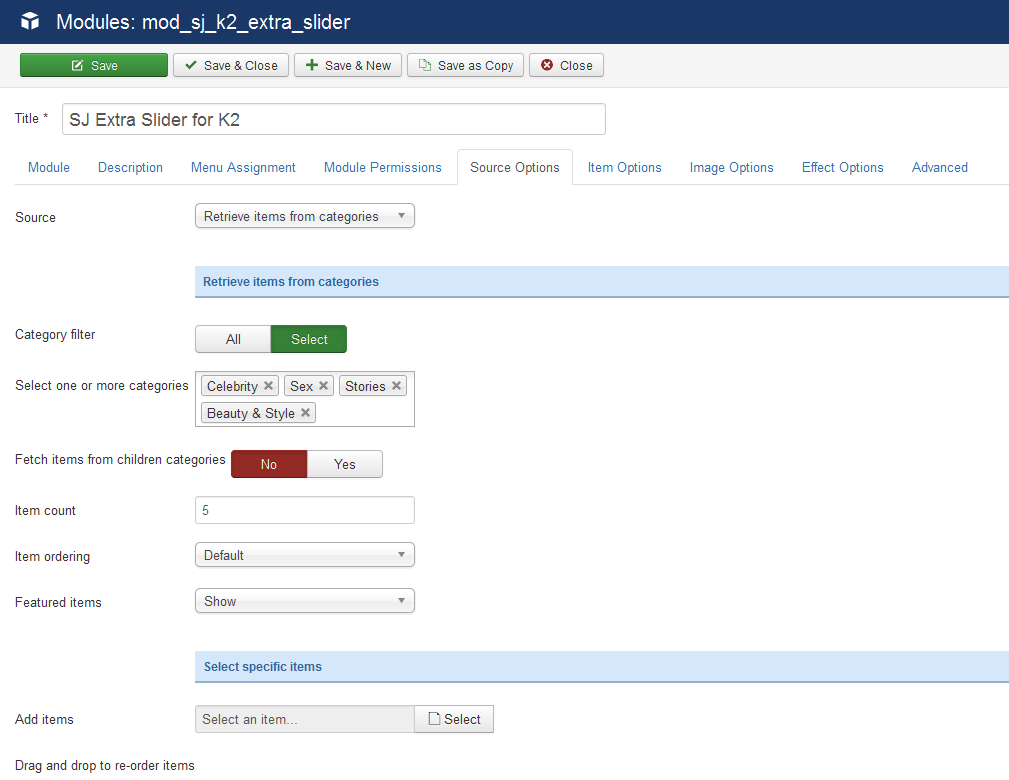Set Category filter to All
The height and width of the screenshot is (780, 1009).
[233, 339]
